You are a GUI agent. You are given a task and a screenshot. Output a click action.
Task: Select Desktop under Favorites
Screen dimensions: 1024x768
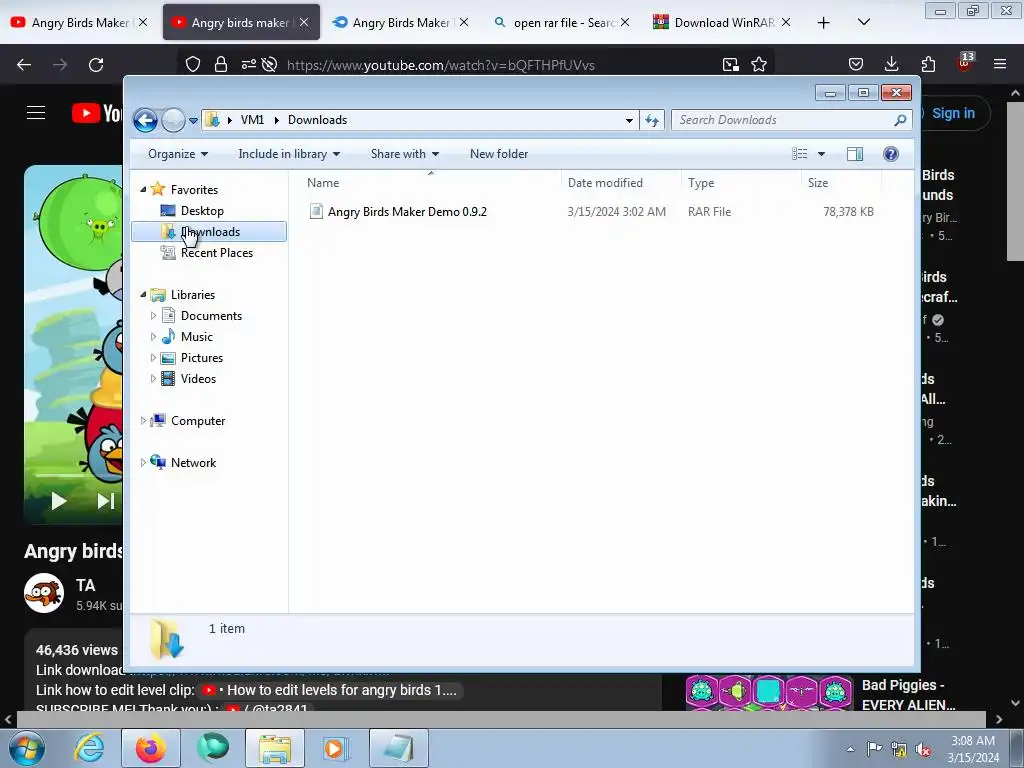(202, 211)
